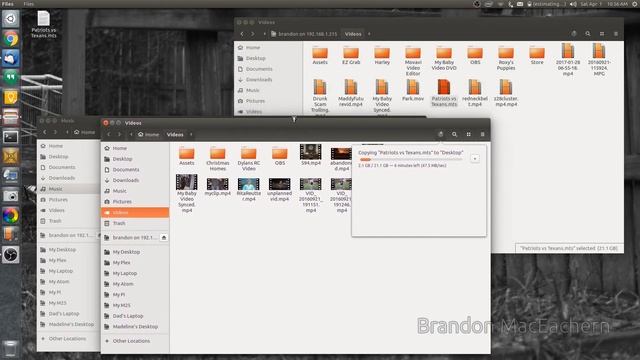Screen dimensions: 640x360
Task: Open the hamburger menu of the front Videos window
Action: coord(482,134)
